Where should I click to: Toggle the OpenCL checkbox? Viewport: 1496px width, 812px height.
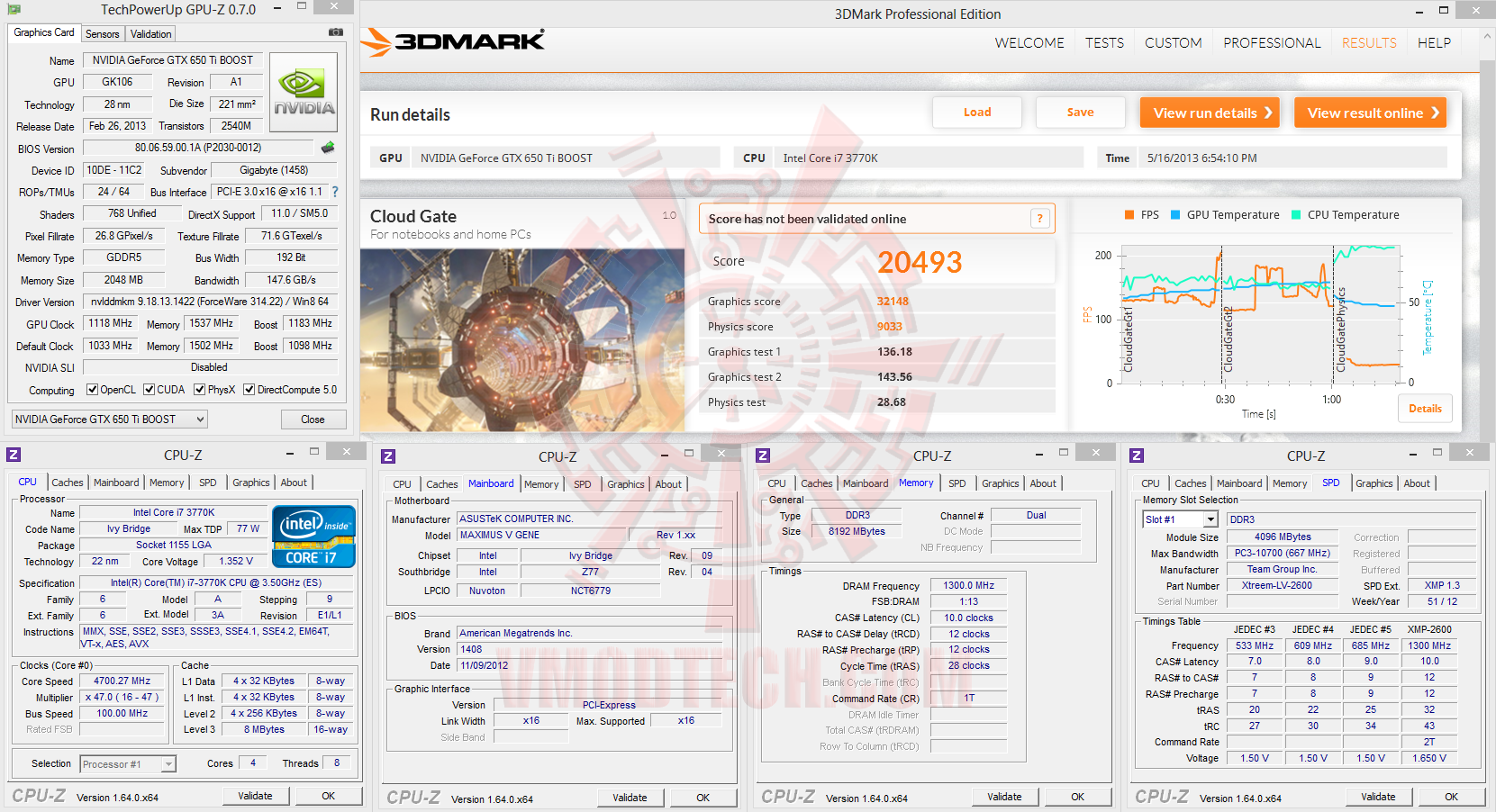pos(92,390)
